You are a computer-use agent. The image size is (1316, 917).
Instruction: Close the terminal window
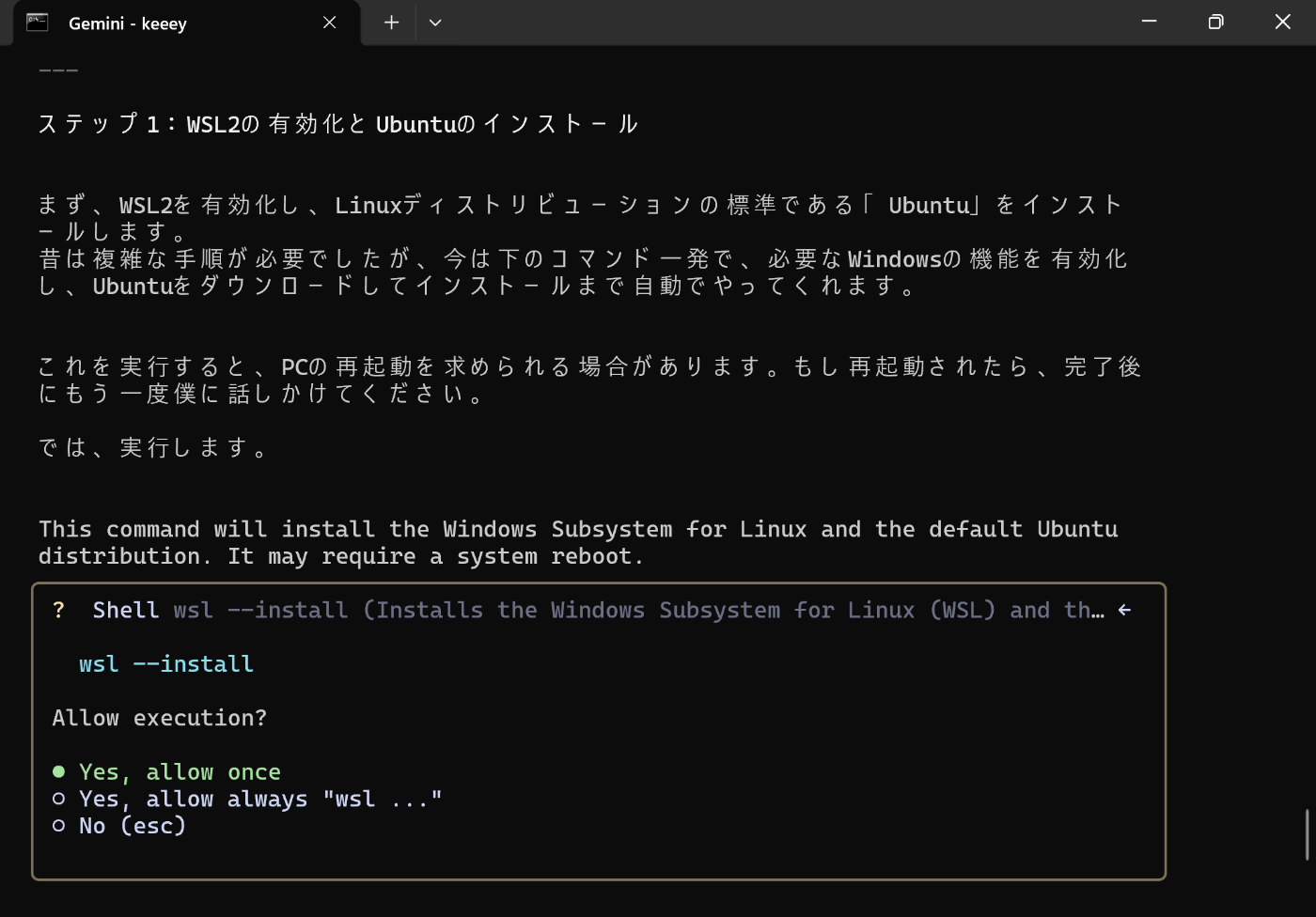pos(1282,22)
